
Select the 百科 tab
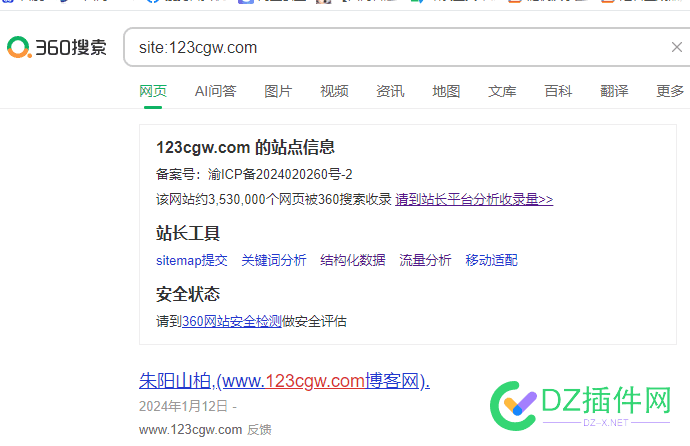tap(558, 91)
